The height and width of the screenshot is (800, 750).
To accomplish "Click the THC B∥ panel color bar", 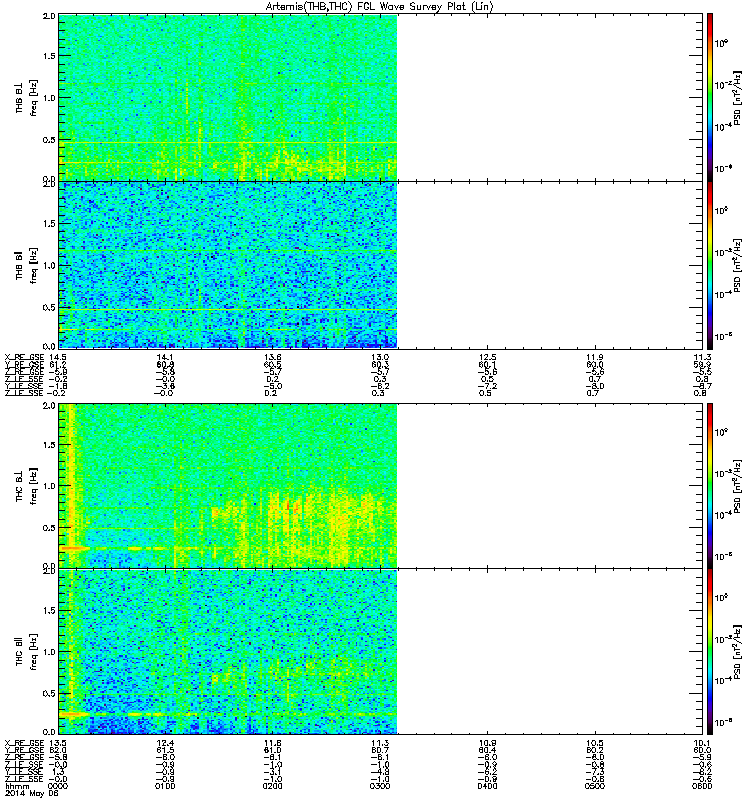I will 710,652.
